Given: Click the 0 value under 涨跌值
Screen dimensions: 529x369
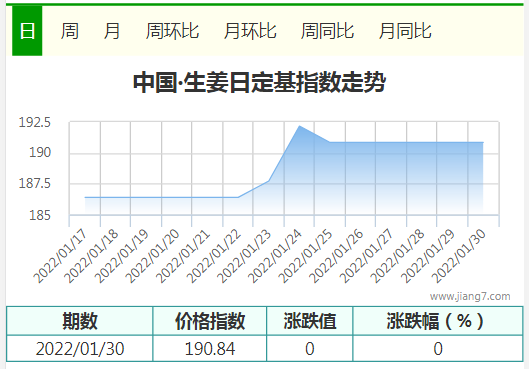Looking at the screenshot, I should pyautogui.click(x=310, y=348).
